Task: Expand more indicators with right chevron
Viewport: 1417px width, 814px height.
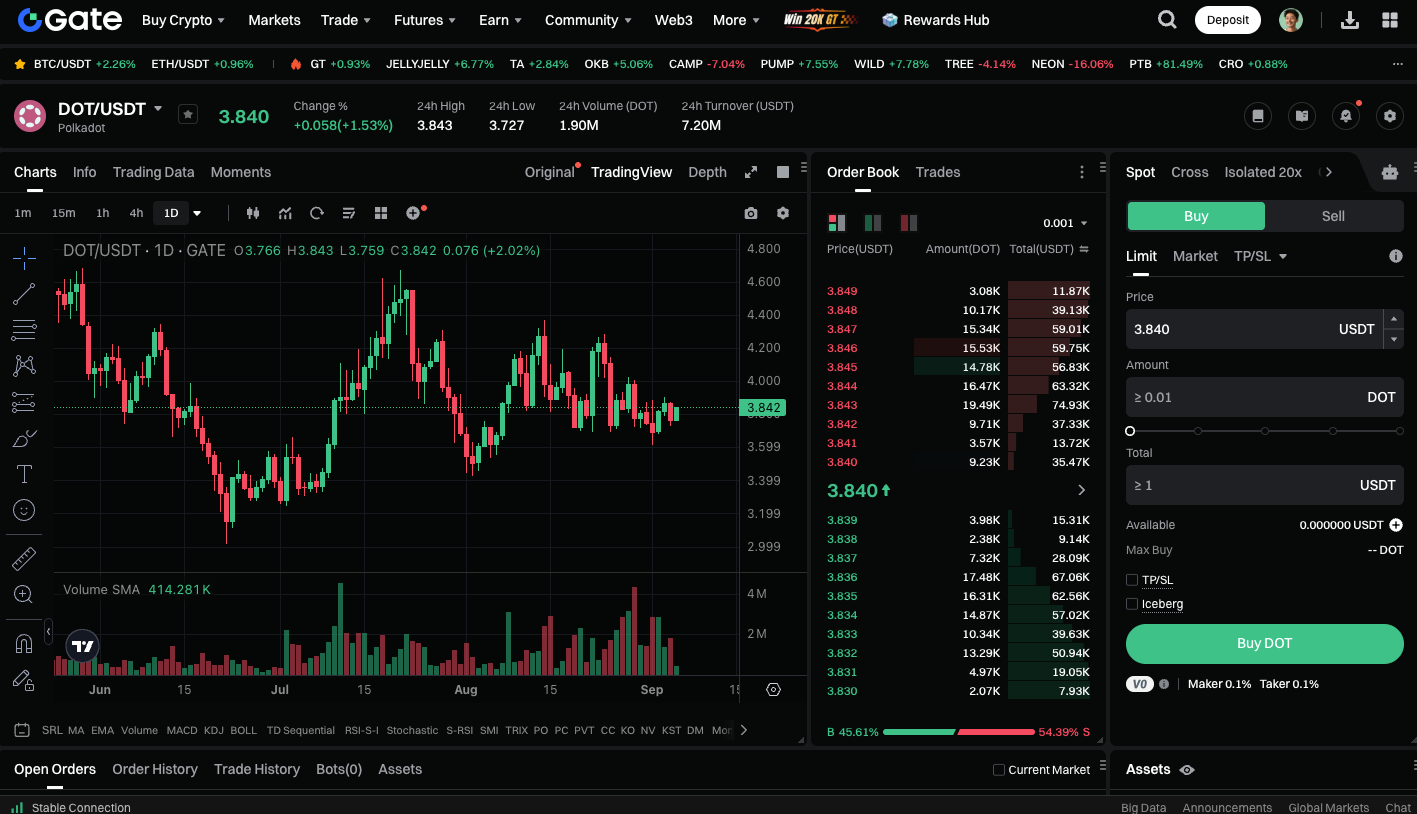Action: point(743,730)
